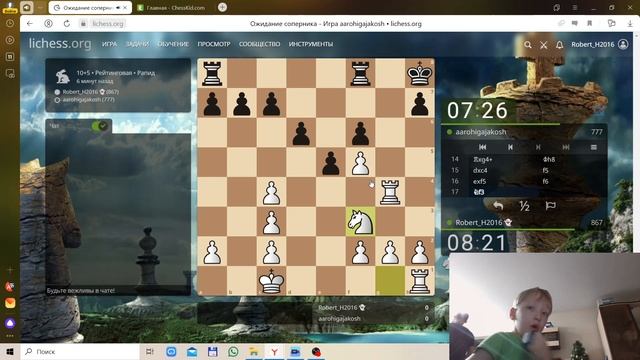
Task: Open WhatsApp from the taskbar
Action: click(x=233, y=352)
